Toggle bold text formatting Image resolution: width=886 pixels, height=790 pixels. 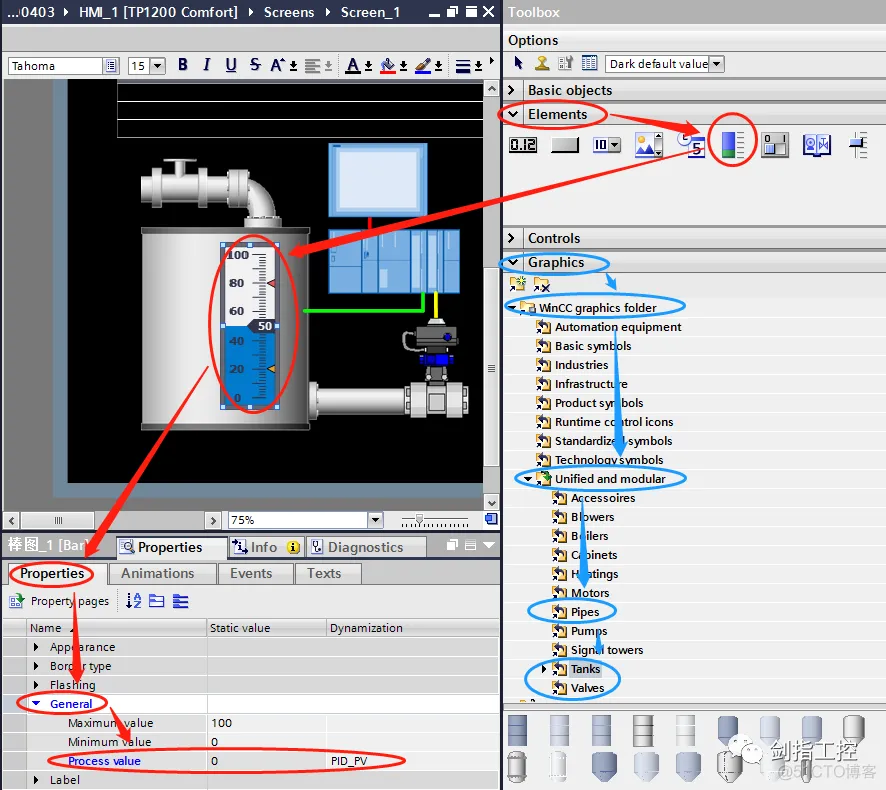(183, 65)
